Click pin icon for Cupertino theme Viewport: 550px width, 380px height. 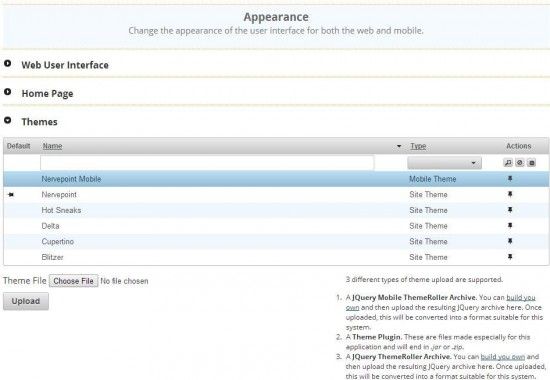coord(510,241)
